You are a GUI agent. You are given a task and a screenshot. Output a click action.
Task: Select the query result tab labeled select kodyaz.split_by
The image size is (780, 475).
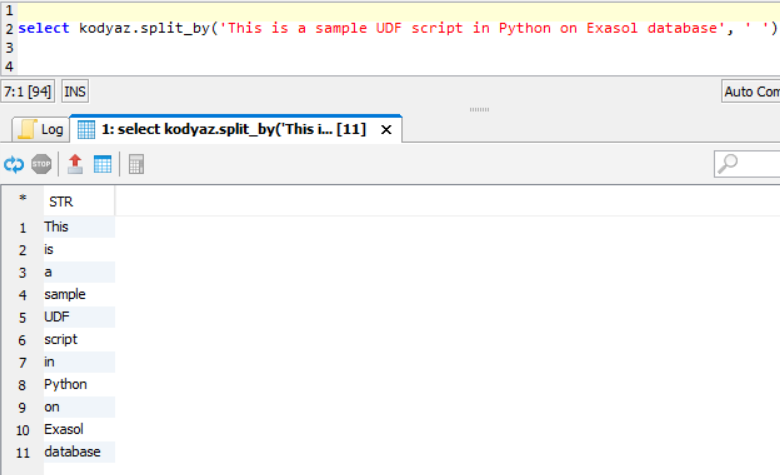(x=234, y=129)
